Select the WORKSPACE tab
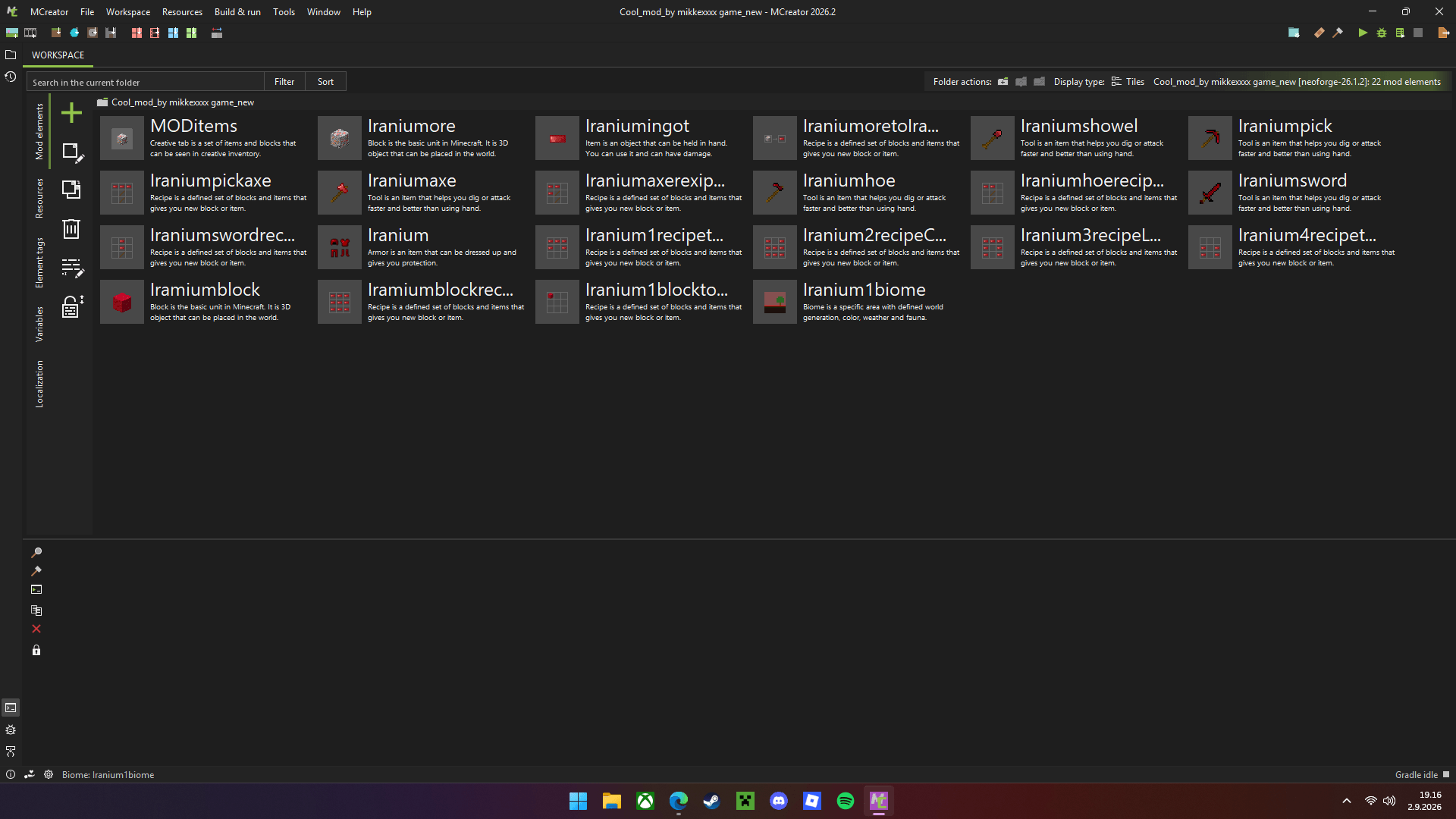1456x819 pixels. (58, 55)
